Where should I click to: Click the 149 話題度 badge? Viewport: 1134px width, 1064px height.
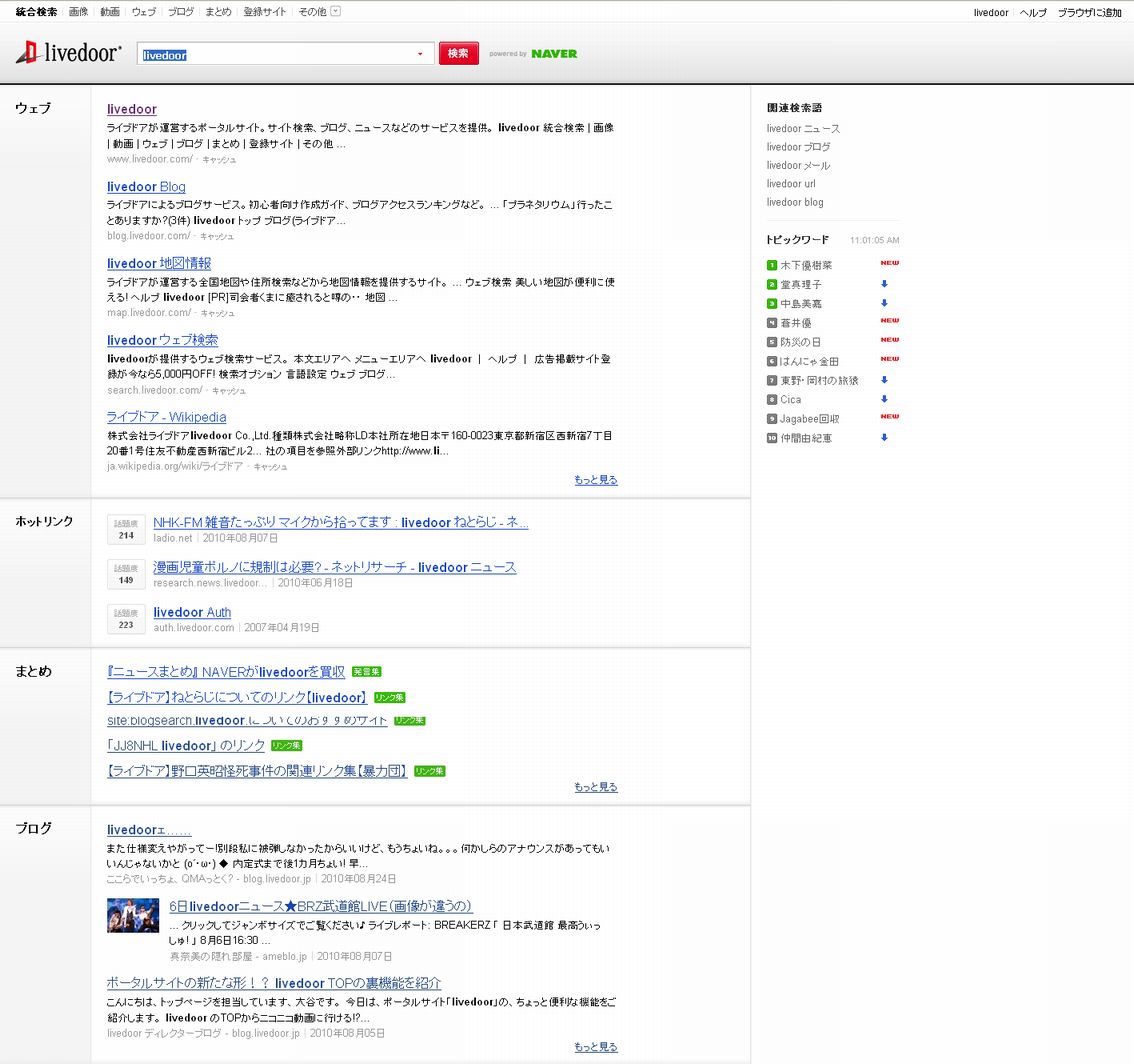126,574
